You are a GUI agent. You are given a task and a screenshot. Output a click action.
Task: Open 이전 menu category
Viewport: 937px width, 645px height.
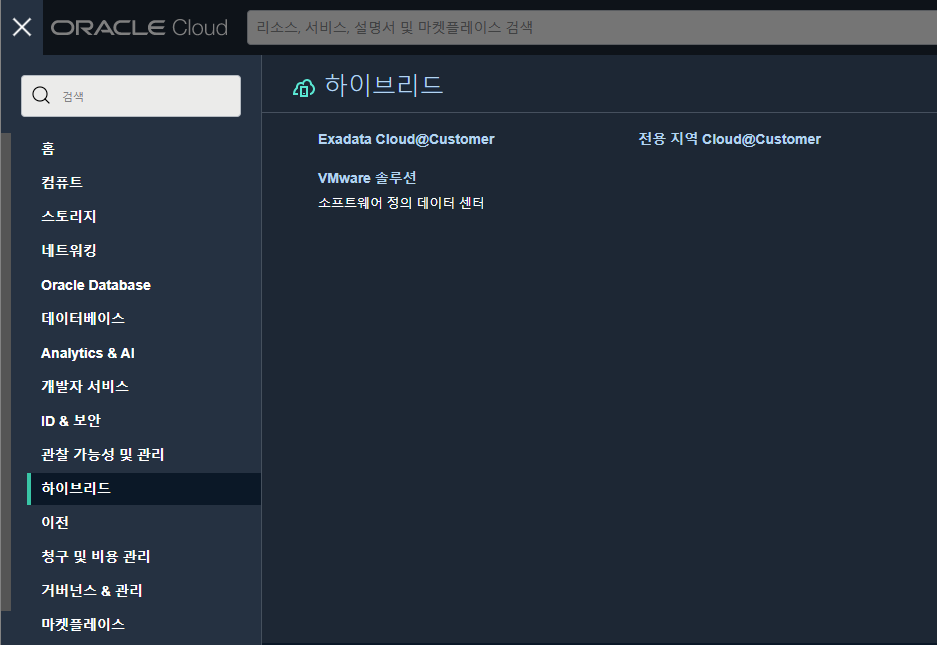click(55, 523)
